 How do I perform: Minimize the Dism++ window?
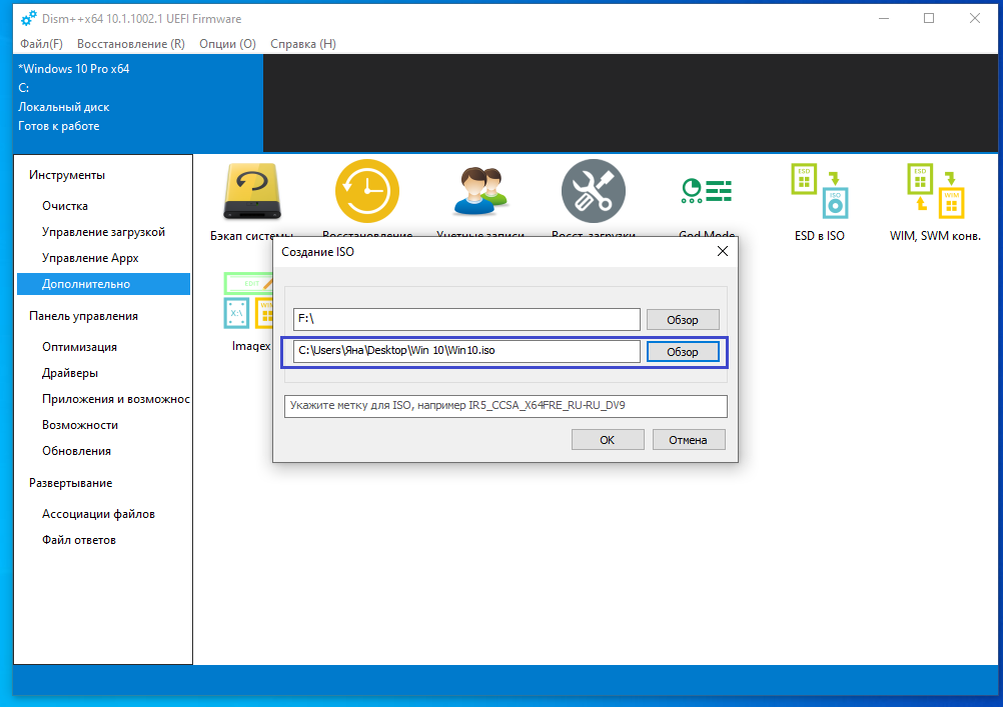[884, 19]
